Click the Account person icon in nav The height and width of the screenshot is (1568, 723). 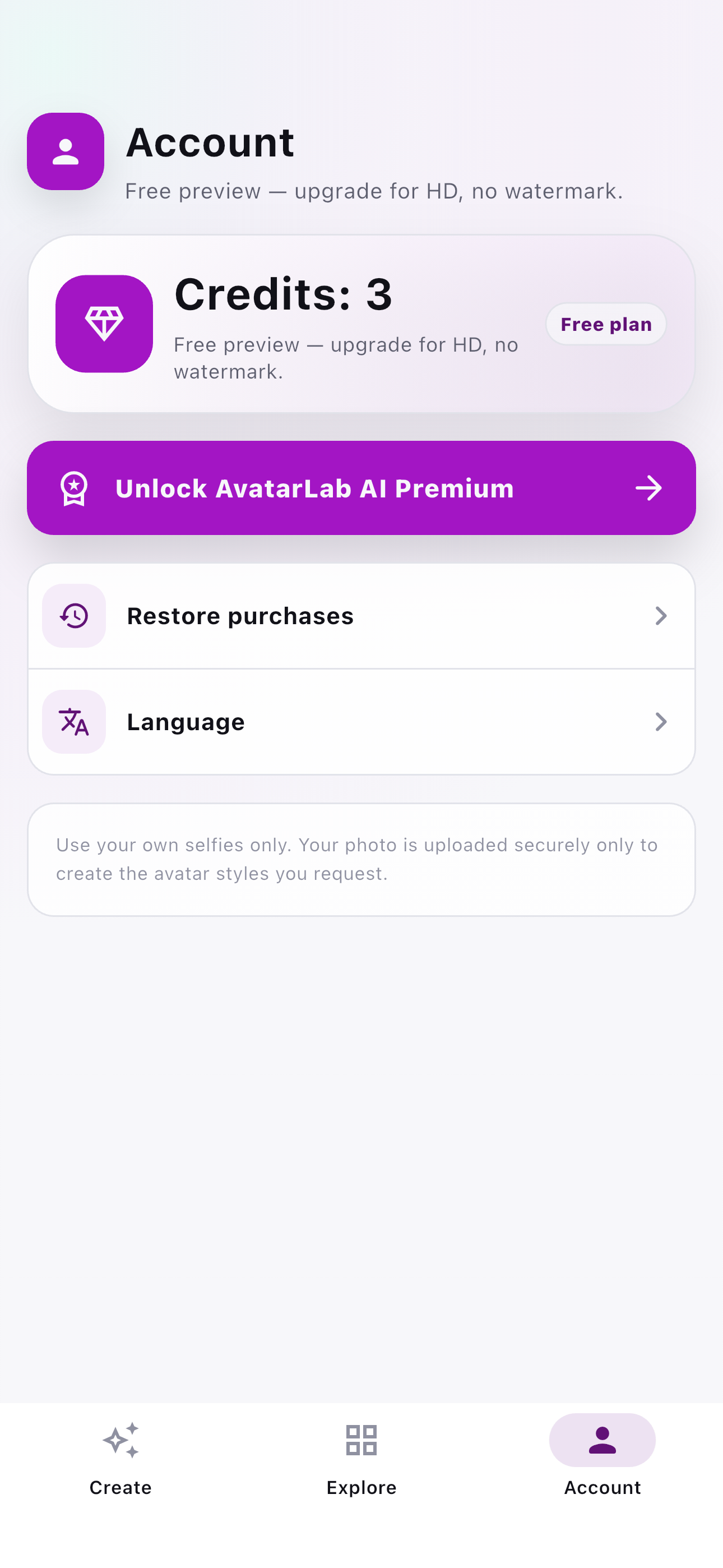click(602, 1440)
